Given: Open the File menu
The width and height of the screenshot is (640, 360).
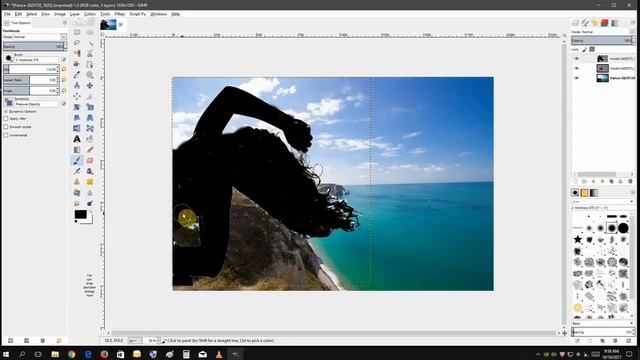Looking at the screenshot, I should (7, 14).
